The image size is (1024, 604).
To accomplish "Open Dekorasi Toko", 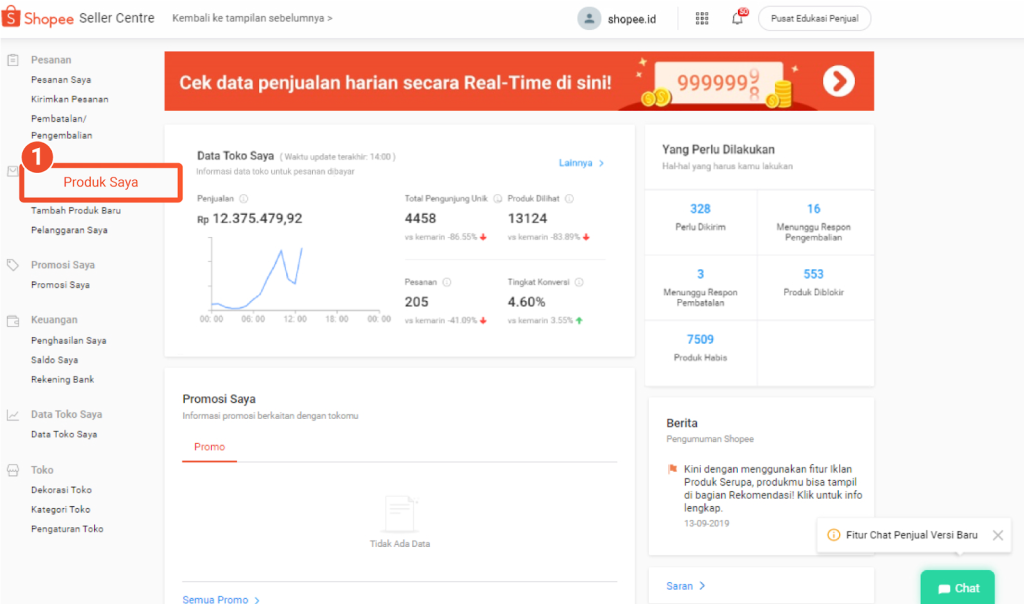I will coord(61,490).
